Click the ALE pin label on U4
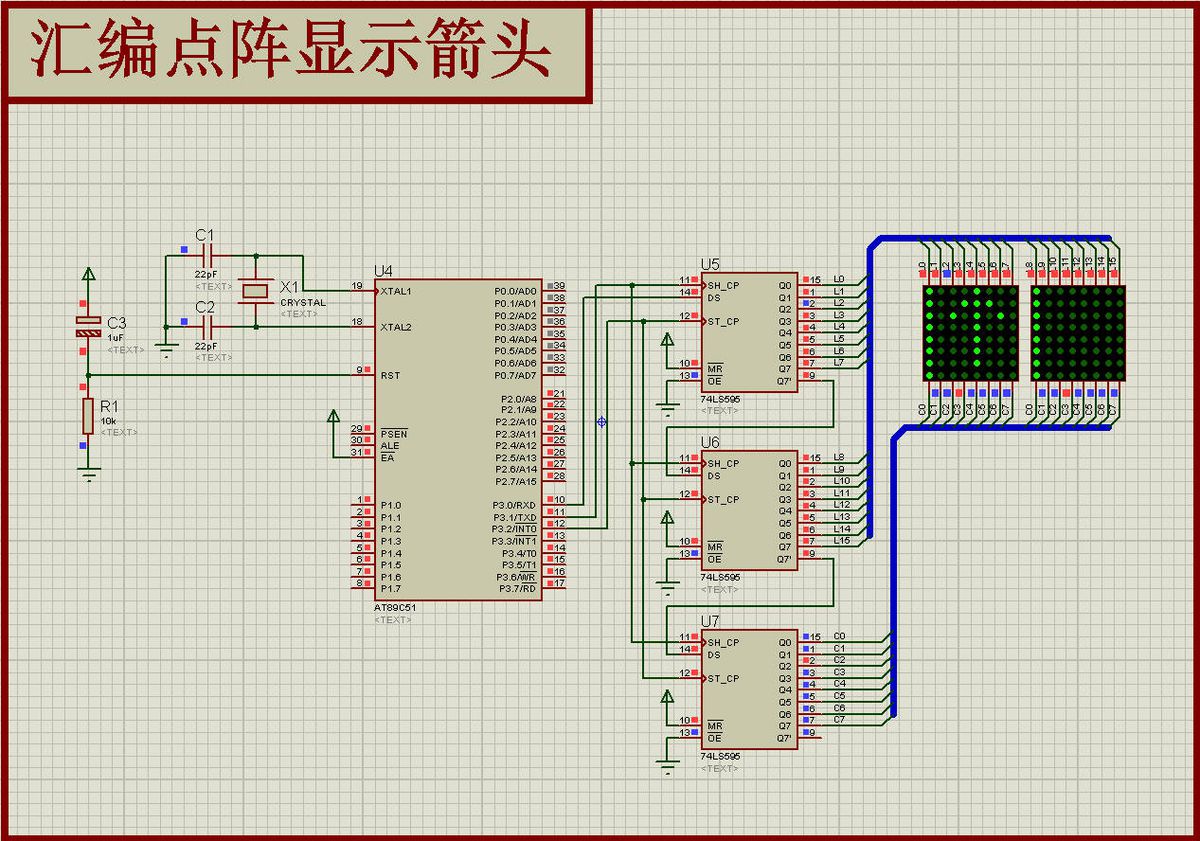 [x=389, y=446]
